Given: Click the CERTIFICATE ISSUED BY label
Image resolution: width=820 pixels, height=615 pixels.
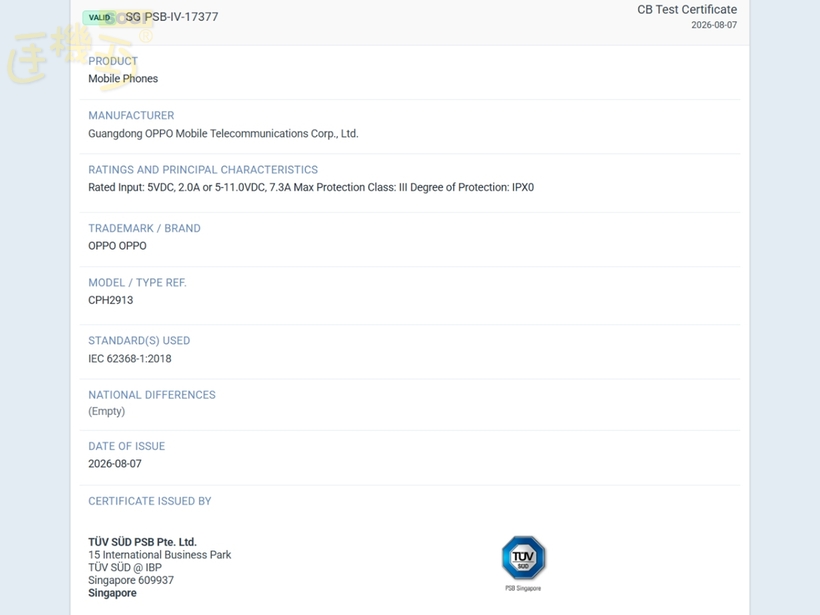Looking at the screenshot, I should pos(150,501).
